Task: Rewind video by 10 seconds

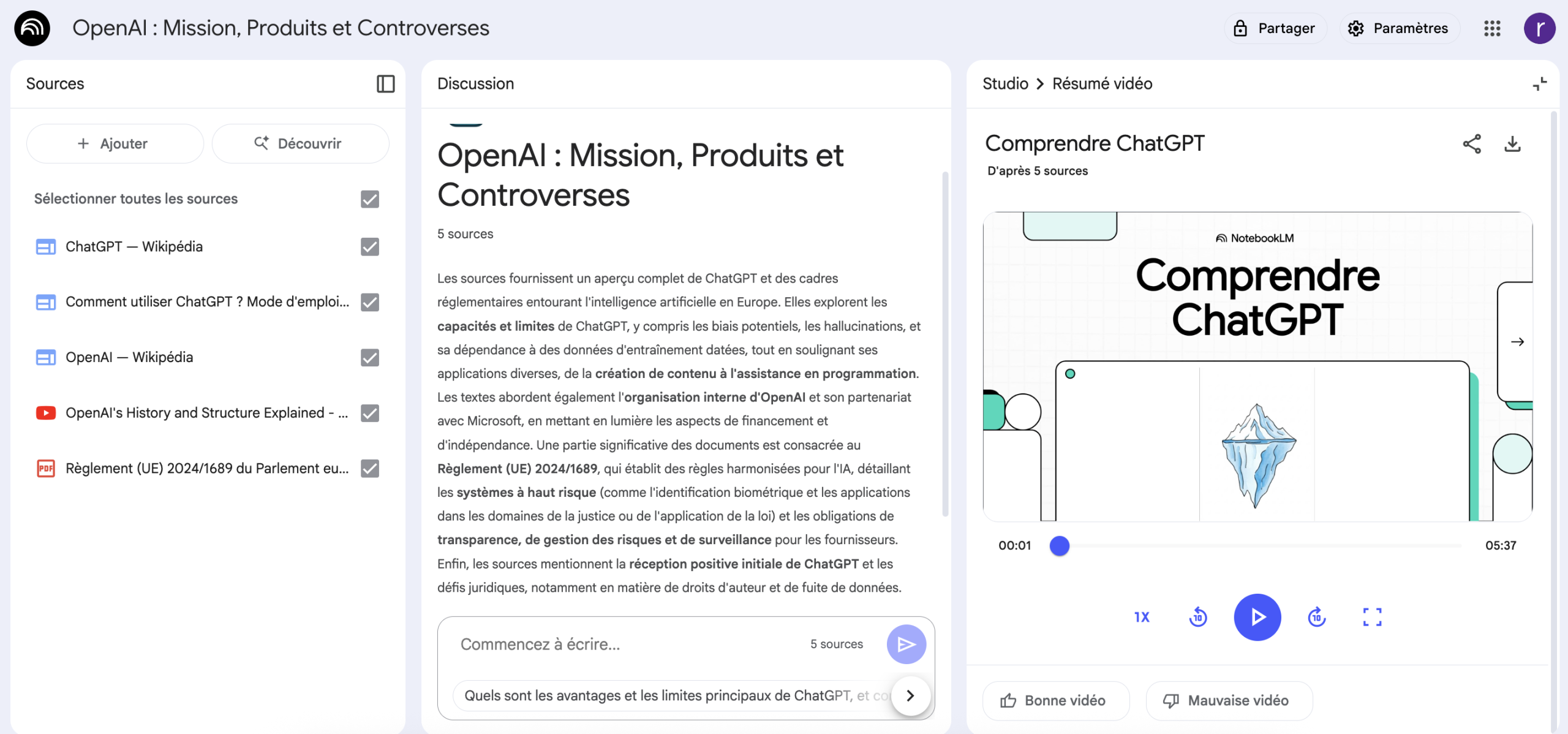Action: (1198, 617)
